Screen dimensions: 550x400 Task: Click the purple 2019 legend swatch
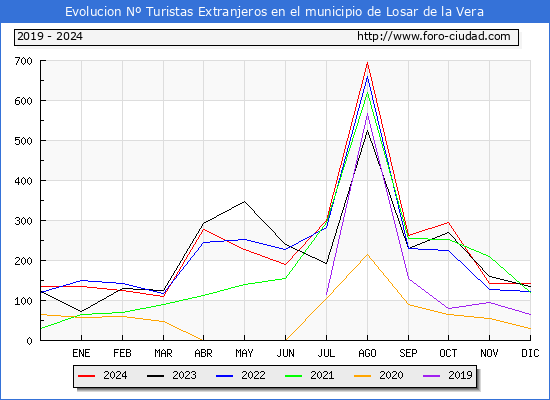pos(431,376)
